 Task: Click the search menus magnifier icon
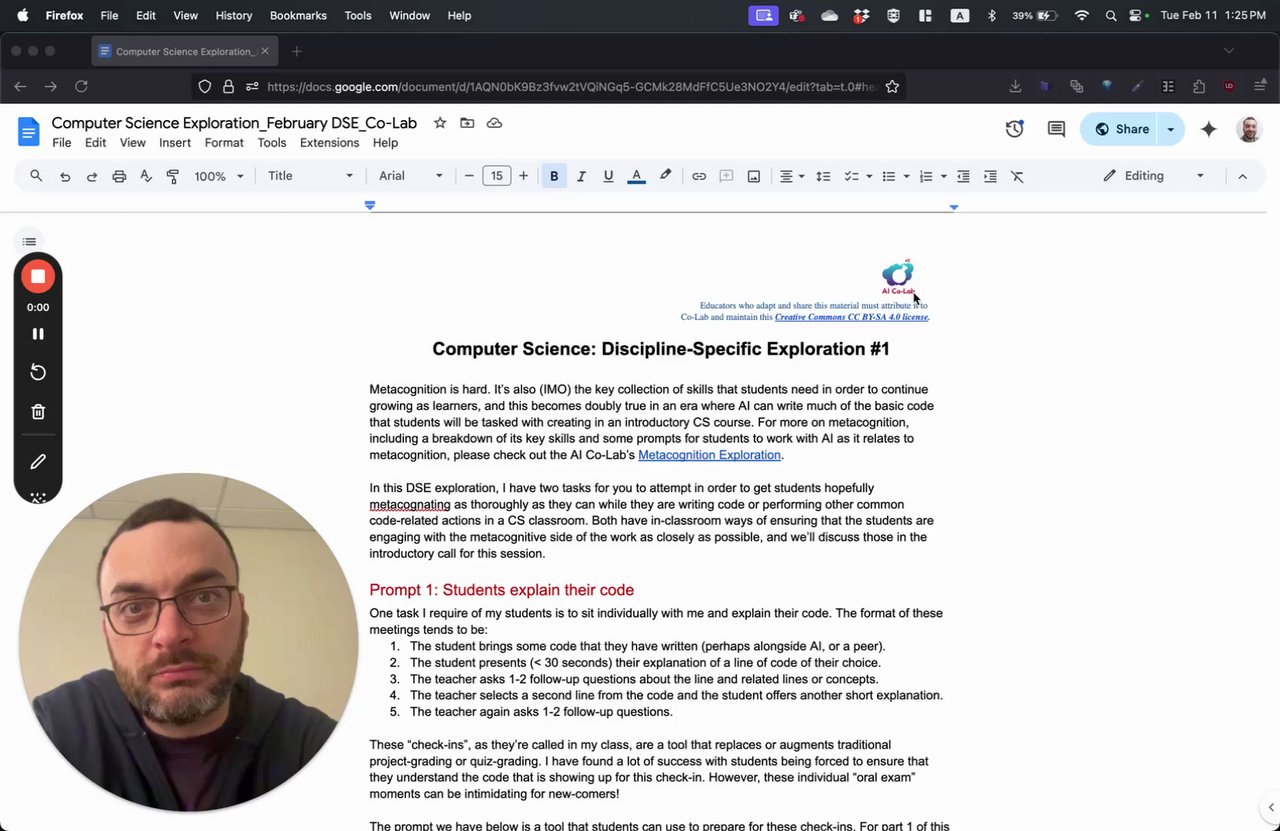coord(36,176)
